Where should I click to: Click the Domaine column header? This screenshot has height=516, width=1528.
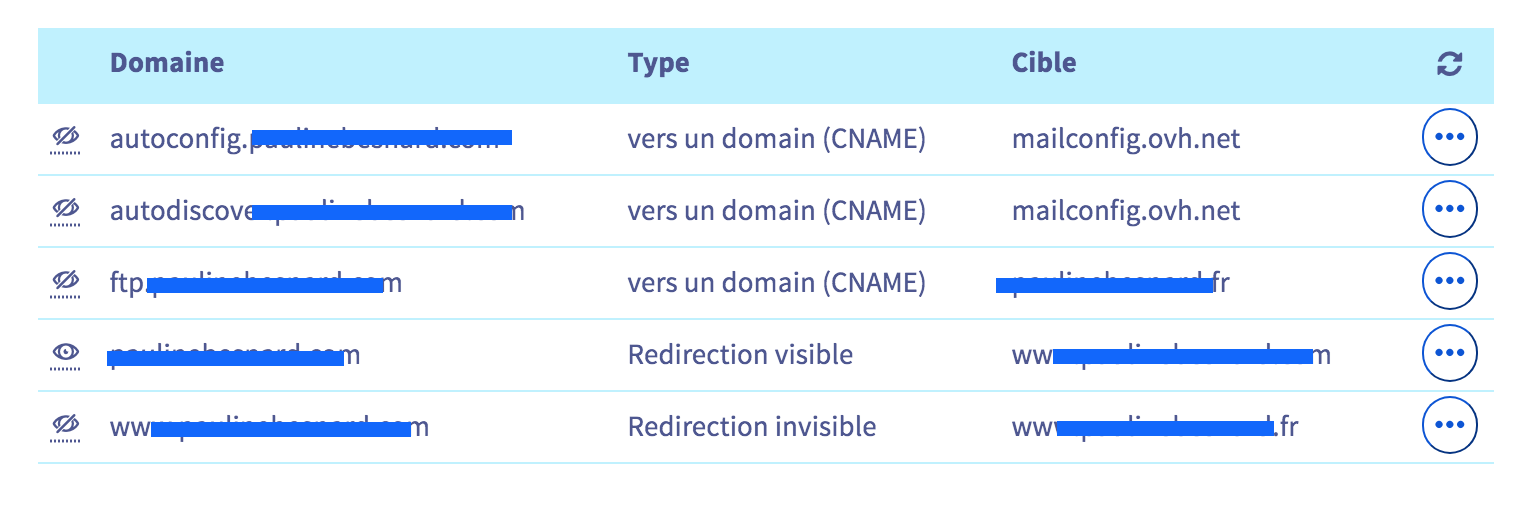pyautogui.click(x=167, y=63)
